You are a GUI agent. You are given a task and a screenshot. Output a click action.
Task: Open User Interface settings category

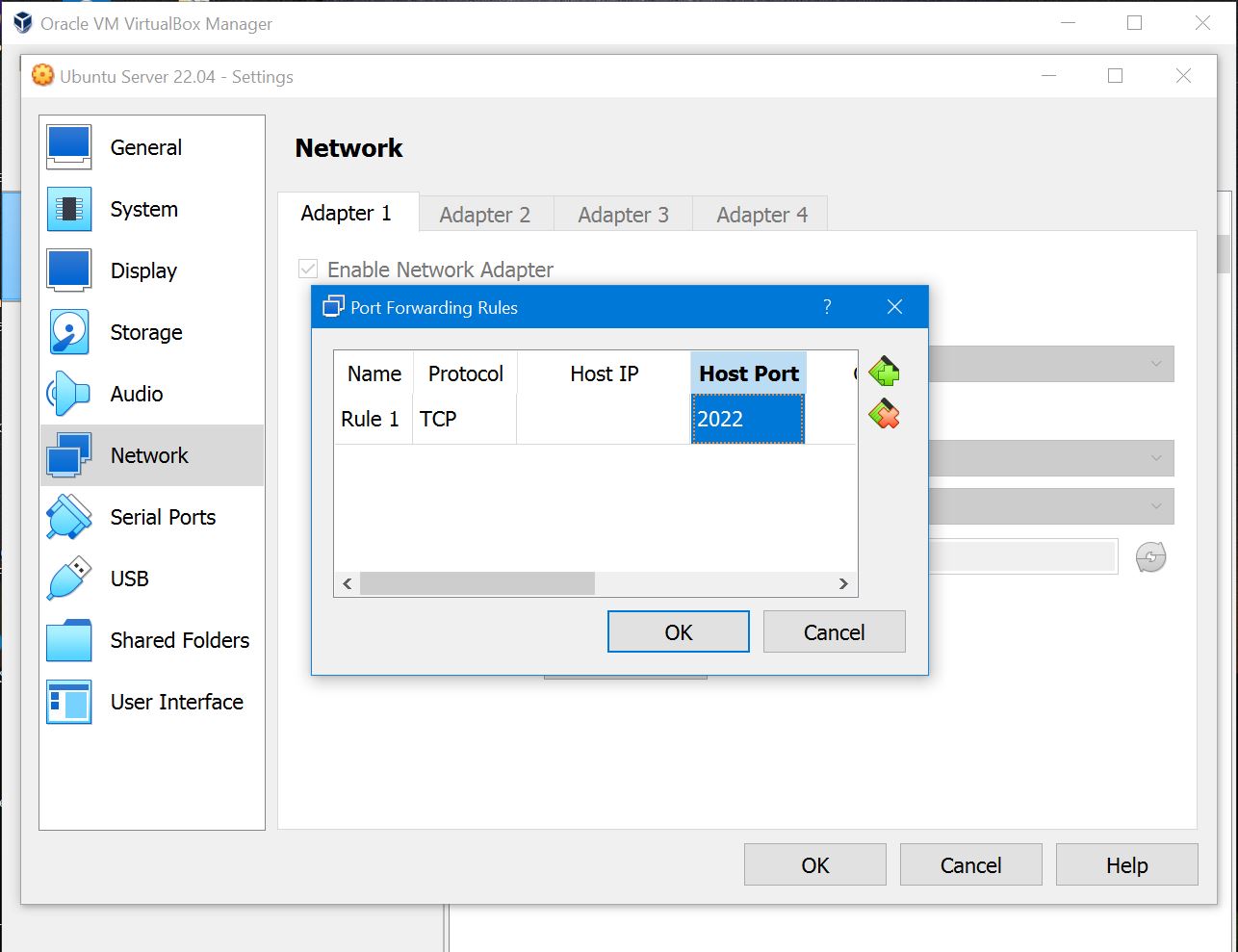(x=152, y=702)
